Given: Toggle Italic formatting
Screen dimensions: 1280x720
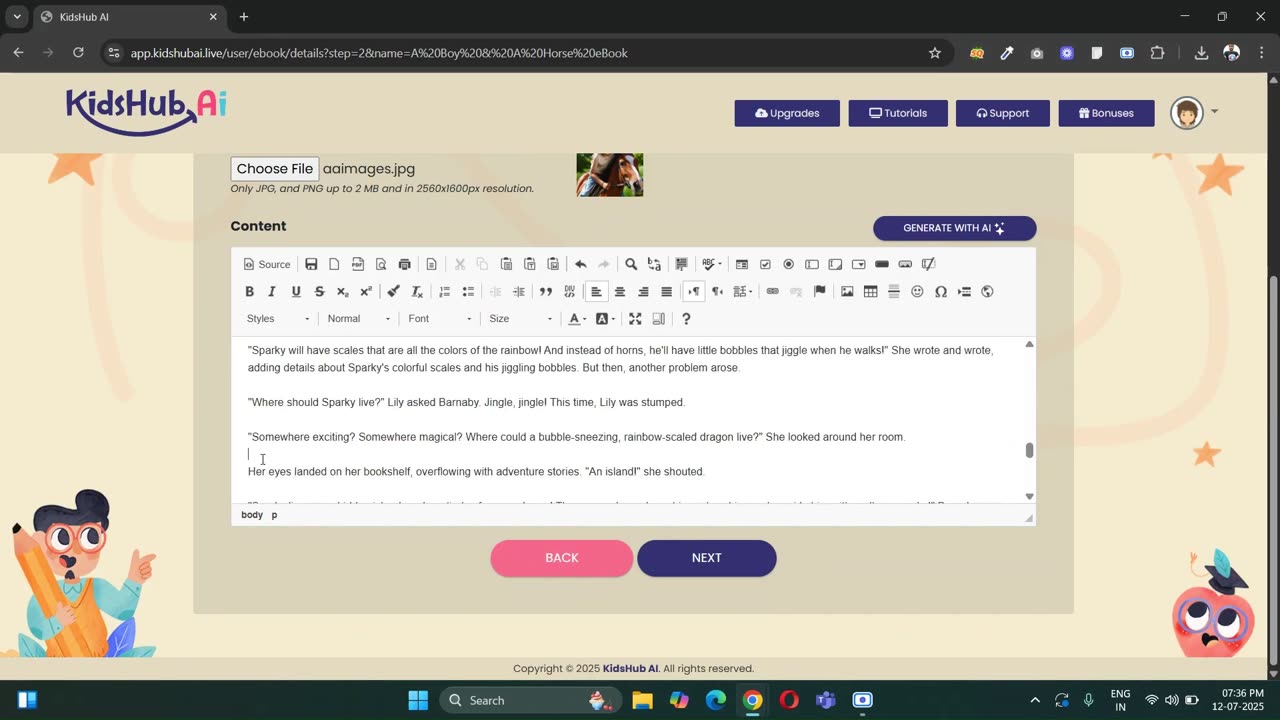Looking at the screenshot, I should tap(272, 291).
